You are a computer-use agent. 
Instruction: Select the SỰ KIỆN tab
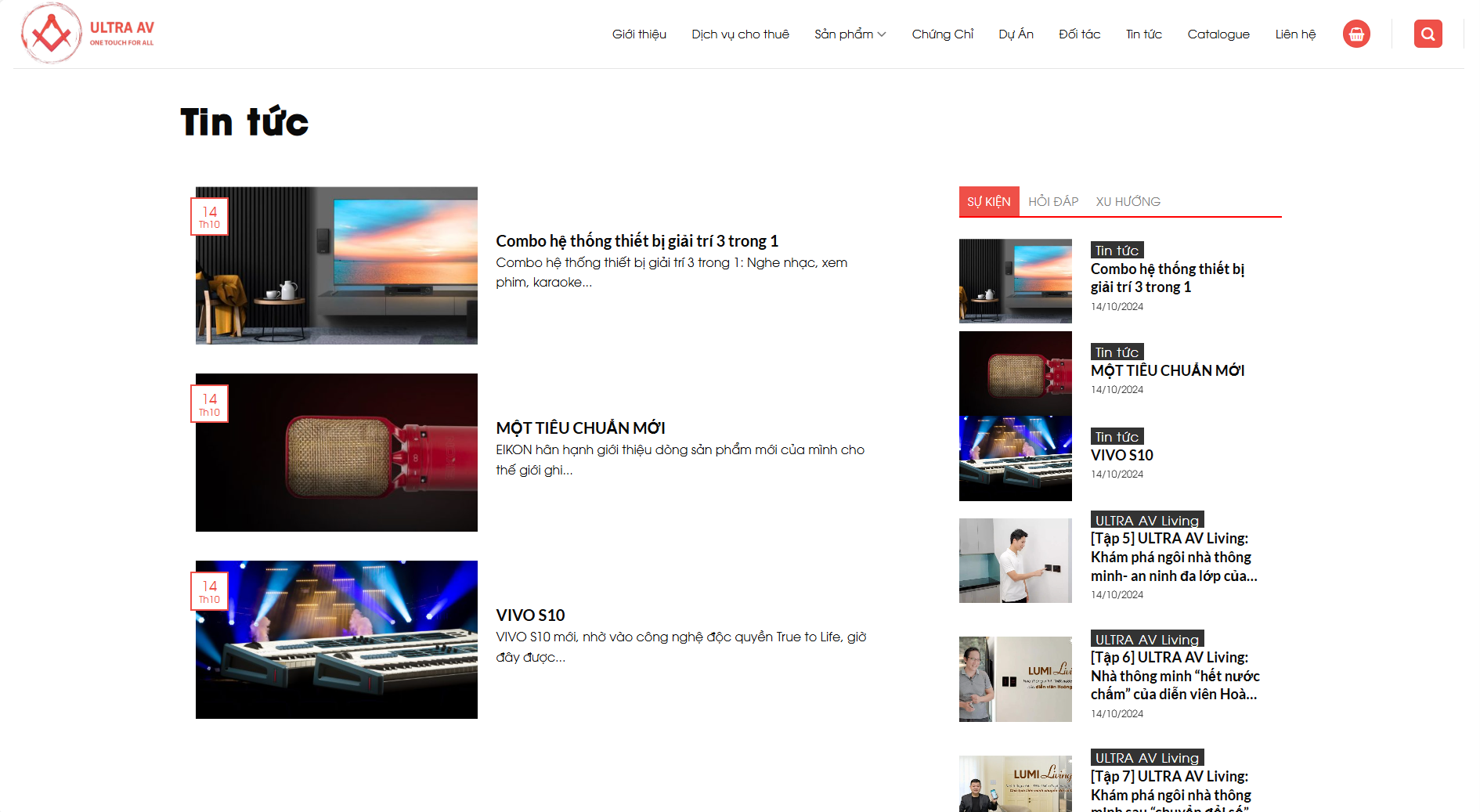[988, 201]
